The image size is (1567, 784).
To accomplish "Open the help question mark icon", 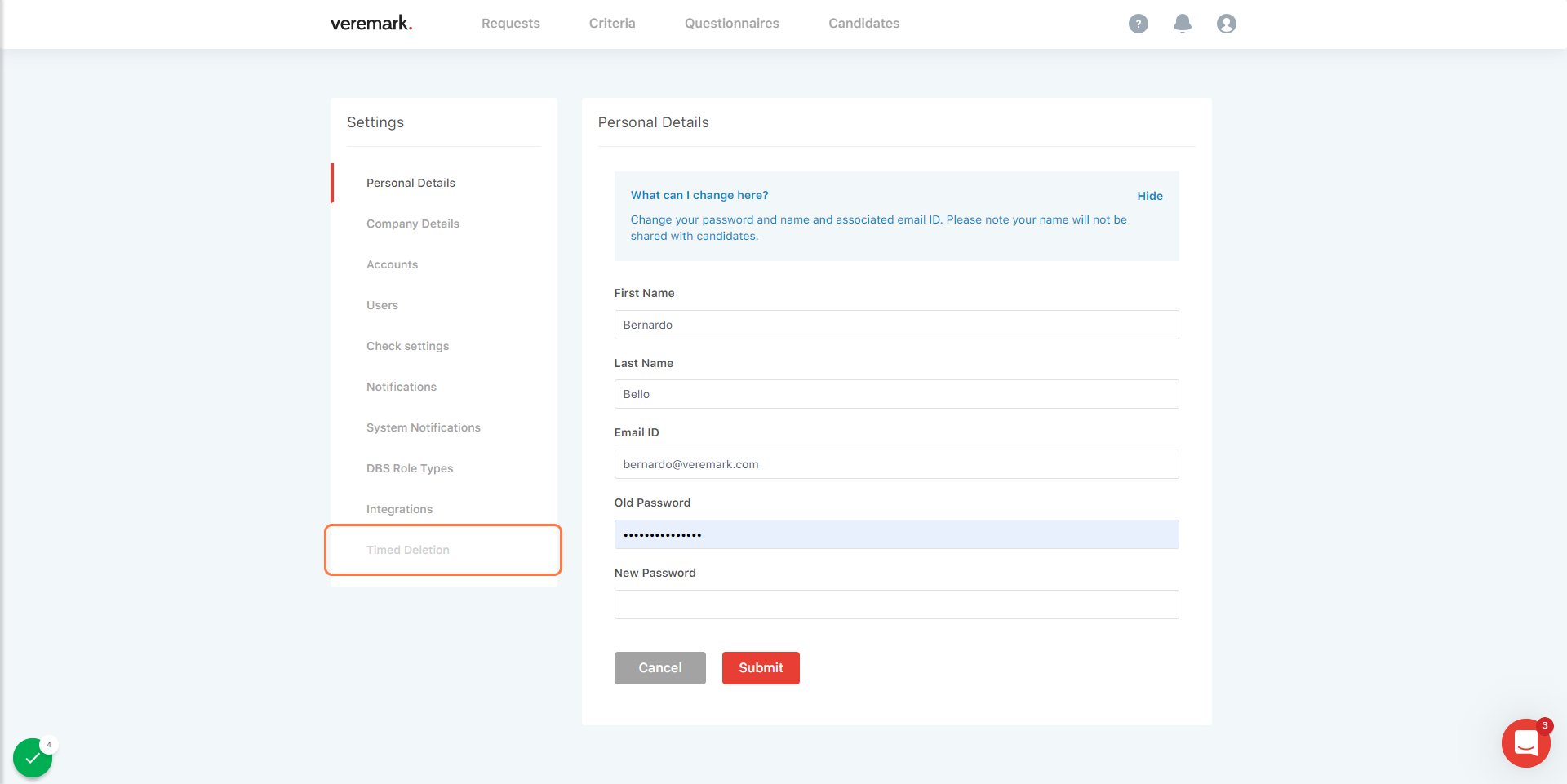I will pyautogui.click(x=1138, y=24).
